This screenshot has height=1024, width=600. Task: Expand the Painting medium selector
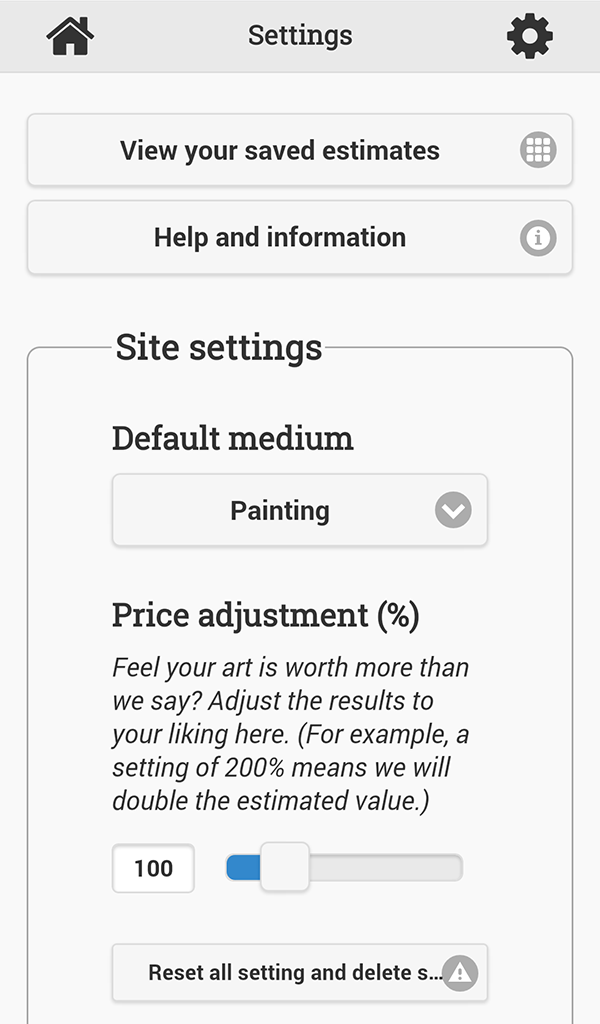point(300,510)
